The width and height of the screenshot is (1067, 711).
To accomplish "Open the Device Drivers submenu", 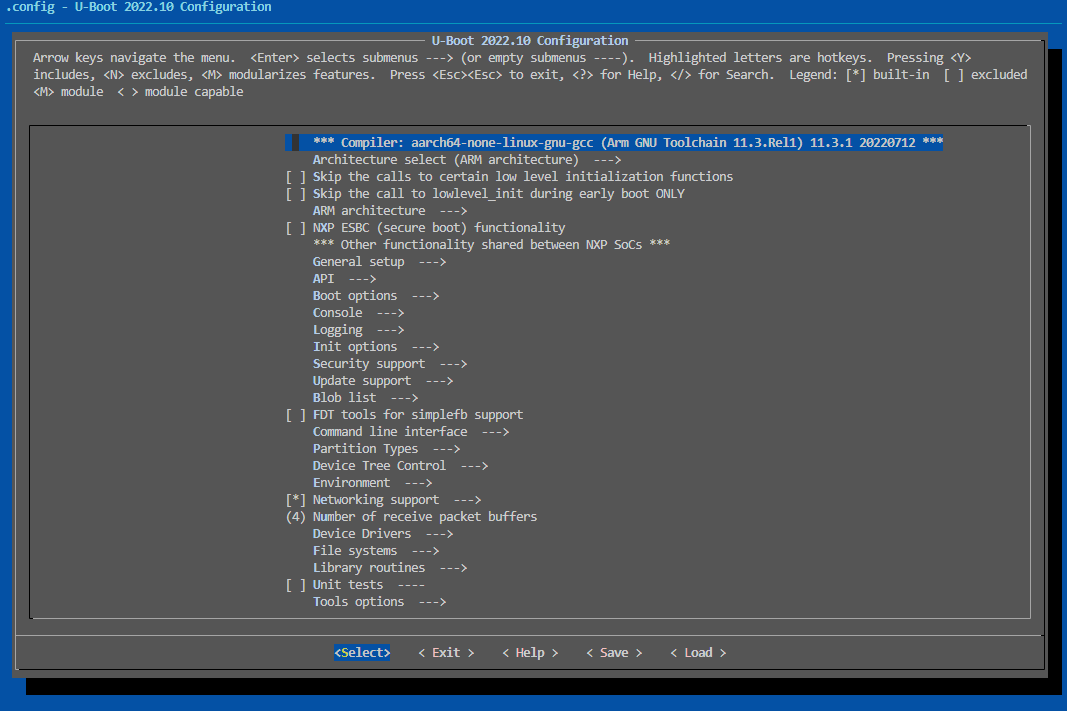I will (383, 534).
